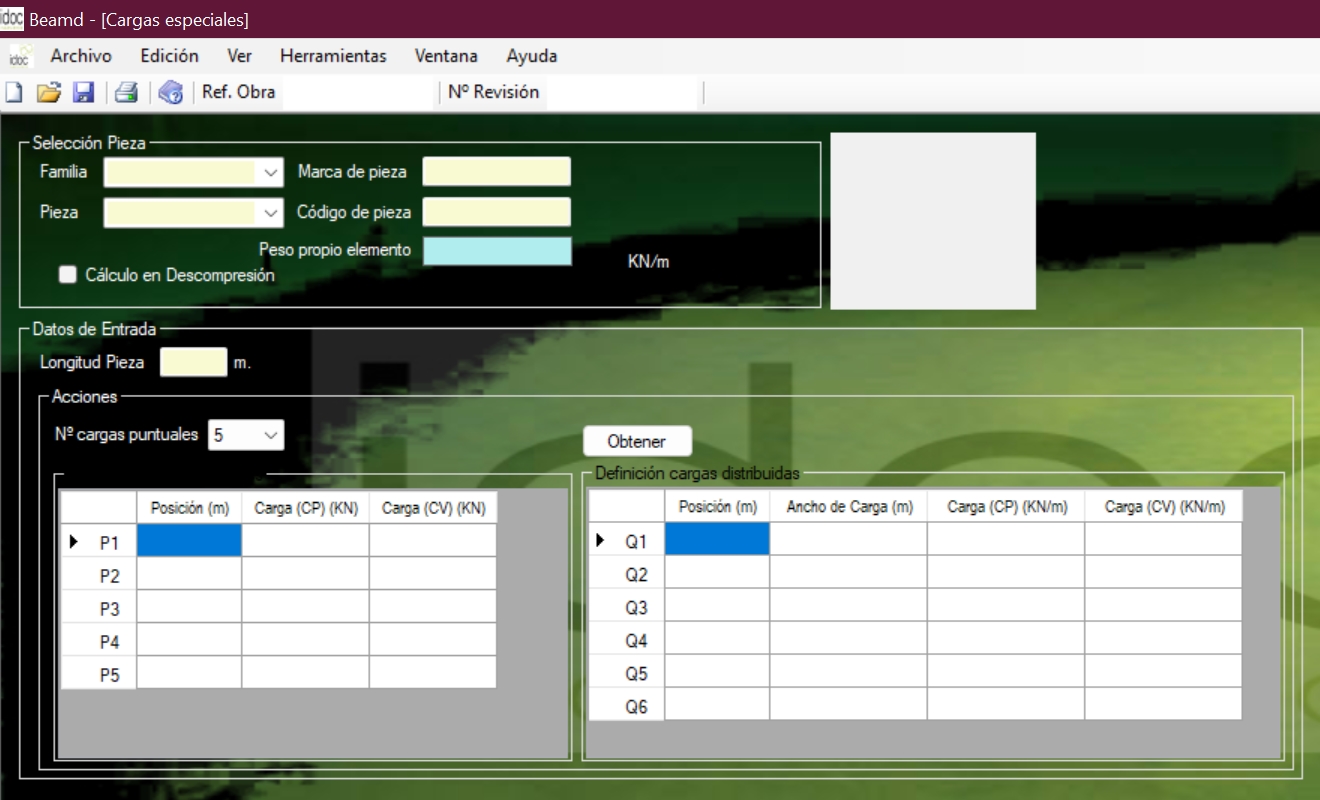This screenshot has height=800, width=1320.
Task: Click the Open folder toolbar icon
Action: click(x=49, y=93)
